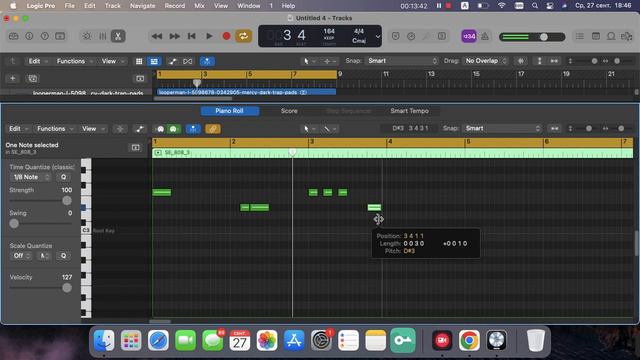Switch to the Piano Roll tab
640x360 pixels.
click(229, 111)
